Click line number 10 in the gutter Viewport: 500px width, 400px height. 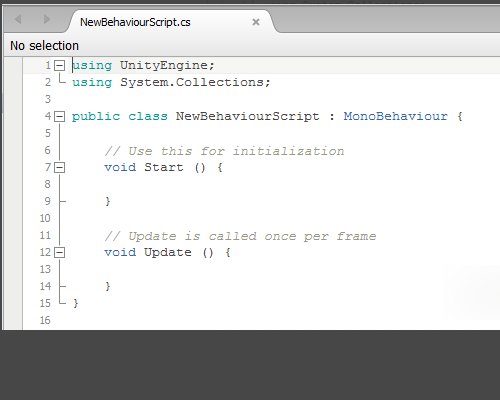tap(45, 218)
